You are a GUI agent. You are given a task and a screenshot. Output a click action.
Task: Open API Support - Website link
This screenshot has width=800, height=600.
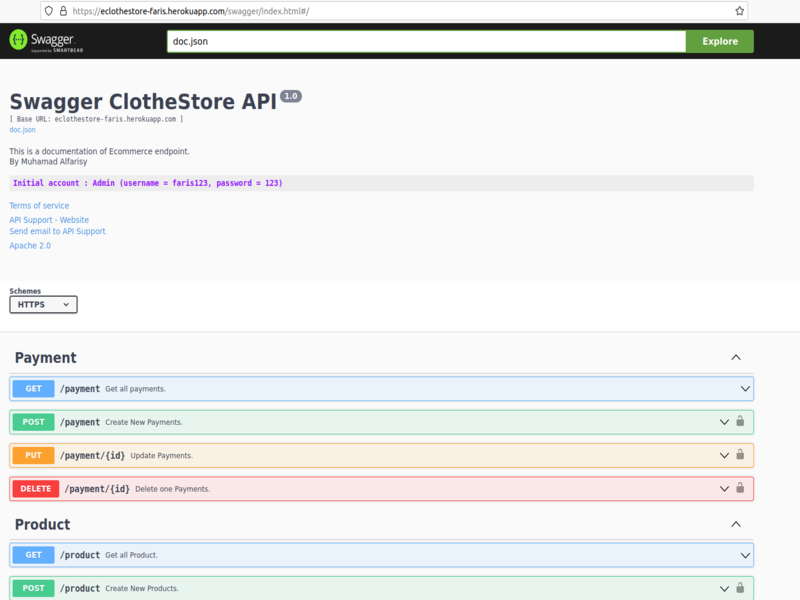tap(49, 220)
